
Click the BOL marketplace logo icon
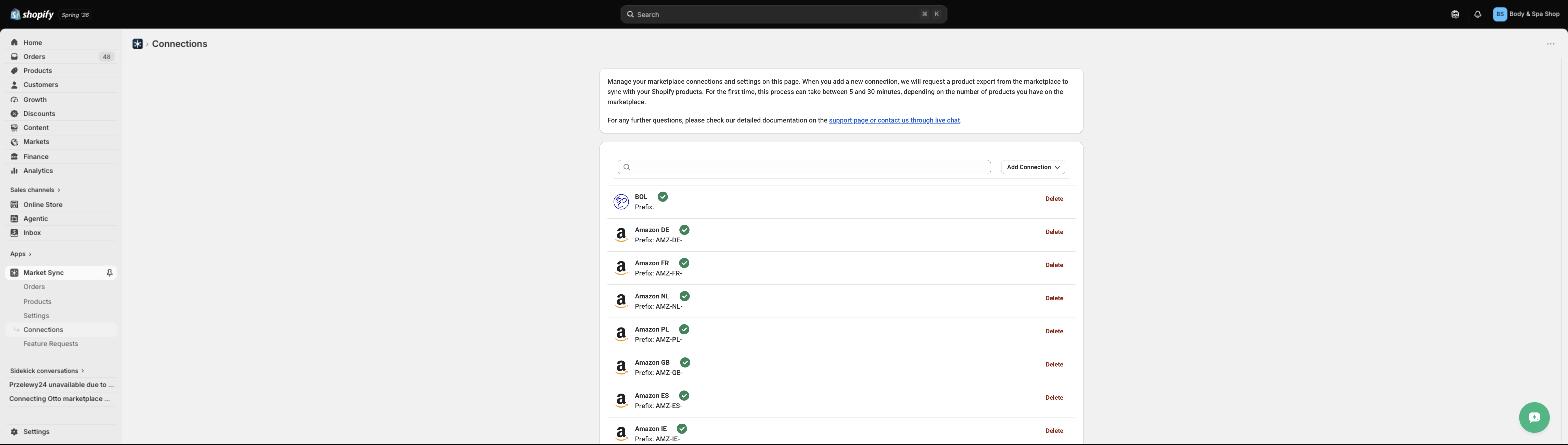[x=621, y=202]
